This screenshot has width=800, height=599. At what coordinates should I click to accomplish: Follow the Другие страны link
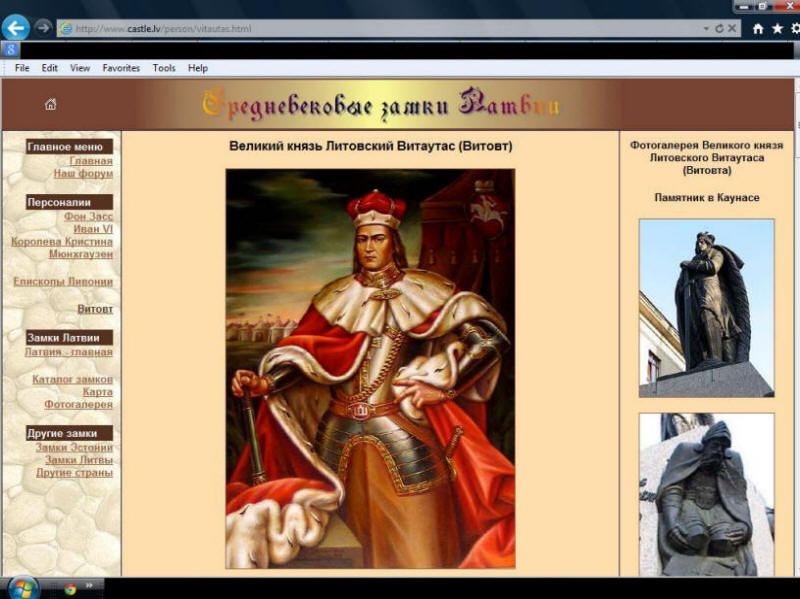(x=74, y=472)
